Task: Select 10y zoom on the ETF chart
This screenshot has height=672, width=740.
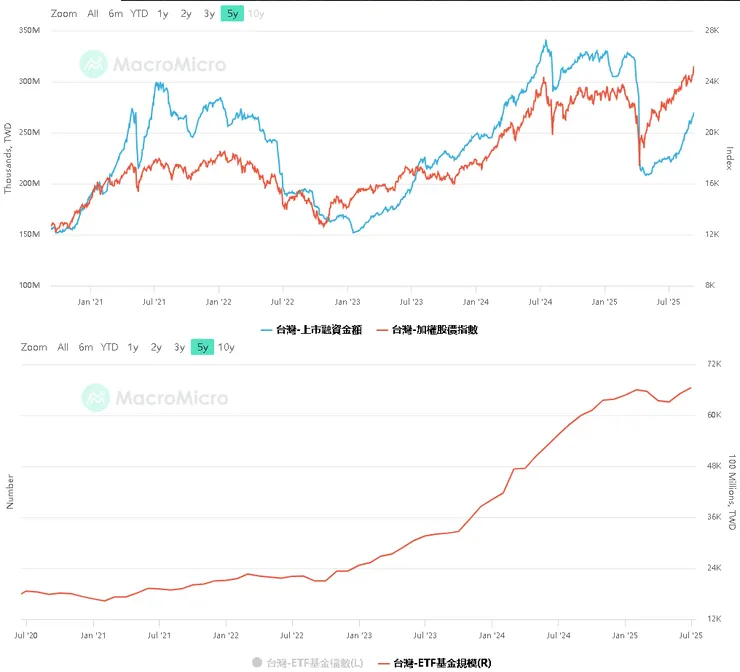Action: 227,347
